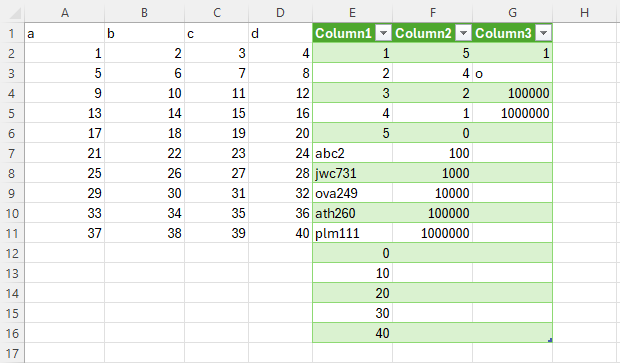Select cell B11 with value 38
The image size is (620, 363).
point(144,233)
